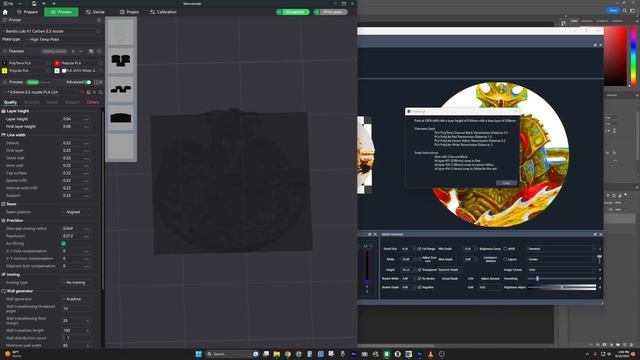
Task: Open the Ironing type dropdown
Action: pyautogui.click(x=77, y=282)
